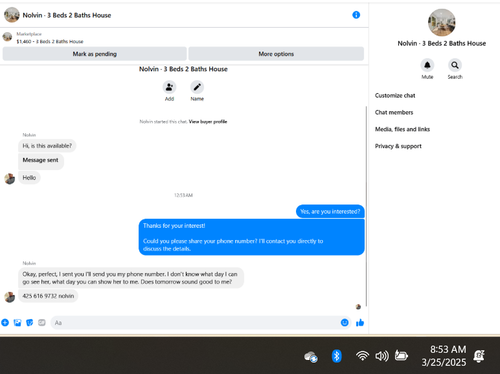Click the 12:53 AM timestamp
The width and height of the screenshot is (500, 374).
183,195
